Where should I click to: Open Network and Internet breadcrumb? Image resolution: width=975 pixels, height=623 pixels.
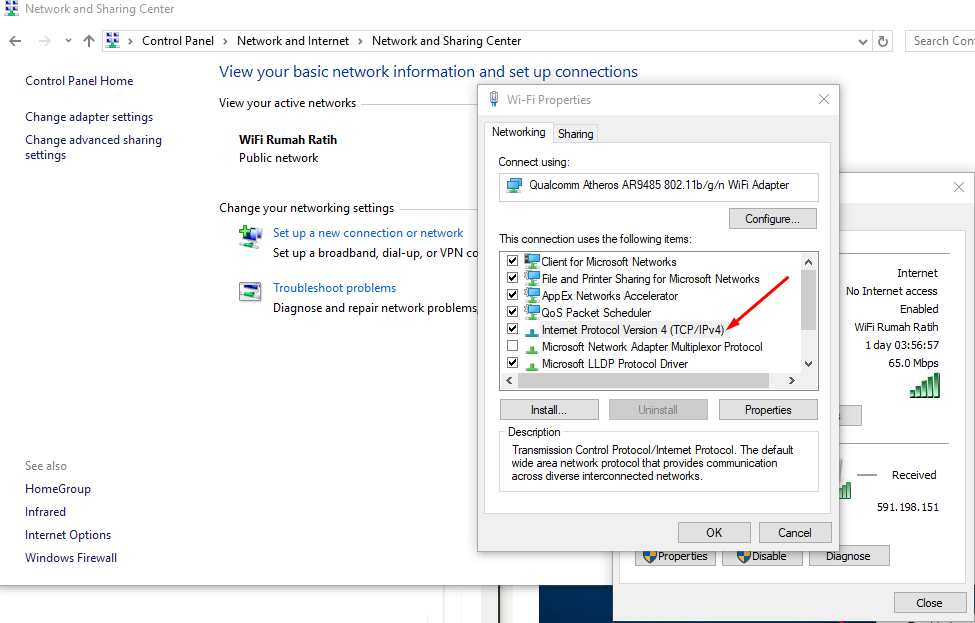tap(293, 41)
